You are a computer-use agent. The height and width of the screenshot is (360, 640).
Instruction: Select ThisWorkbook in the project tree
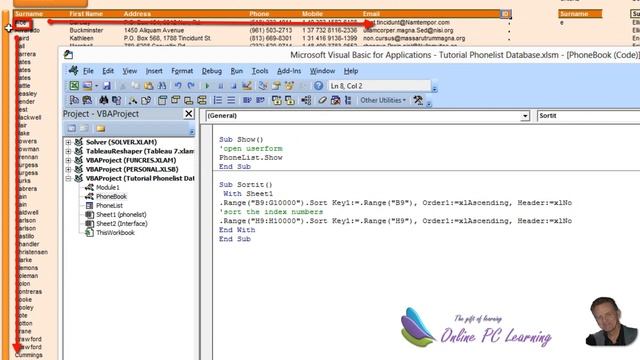(115, 233)
